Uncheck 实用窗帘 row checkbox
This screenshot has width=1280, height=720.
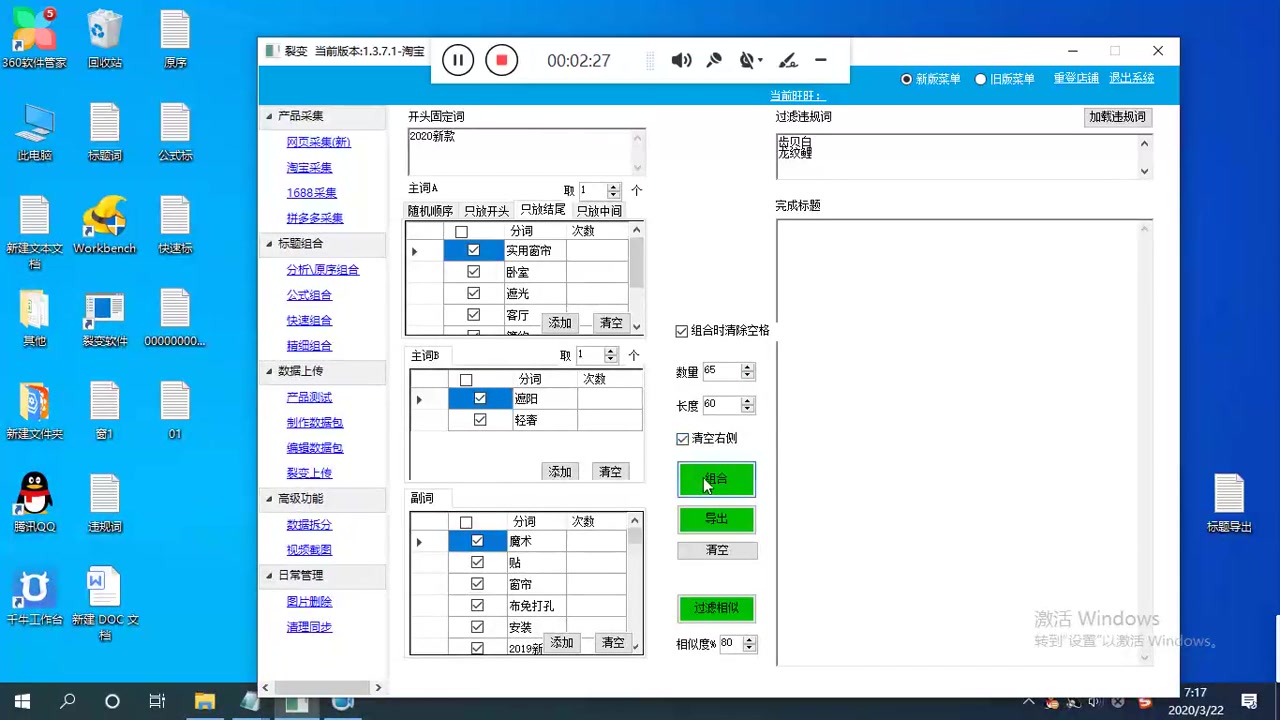click(x=473, y=251)
